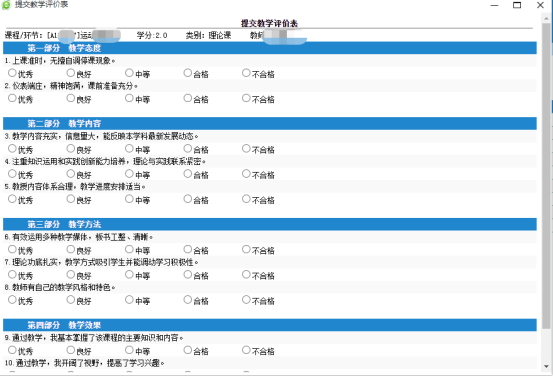Viewport: 553px width, 376px height.
Task: Answer 优秀 for question 9 通过教学掌握知识
Action: click(12, 350)
